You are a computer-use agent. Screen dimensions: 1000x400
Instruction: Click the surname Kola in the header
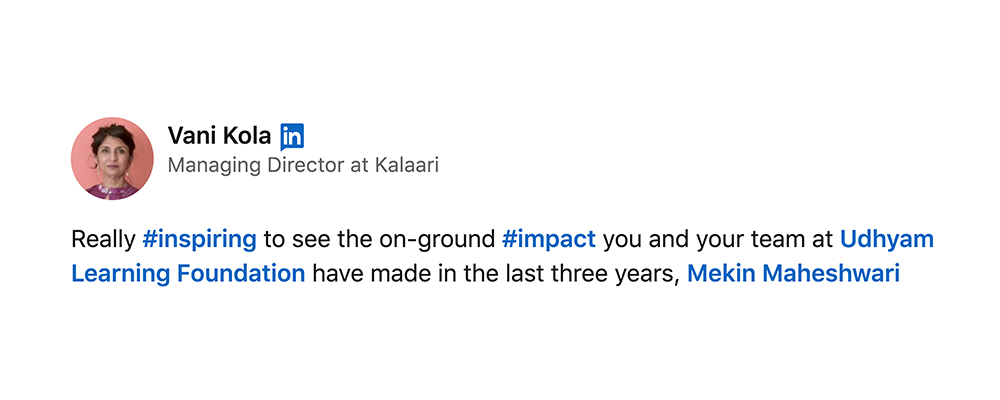(x=247, y=135)
